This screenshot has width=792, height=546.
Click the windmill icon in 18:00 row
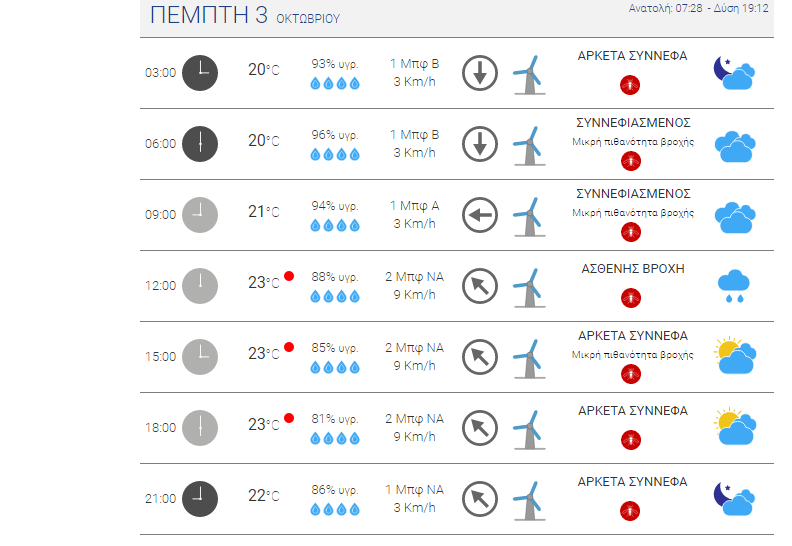[529, 429]
